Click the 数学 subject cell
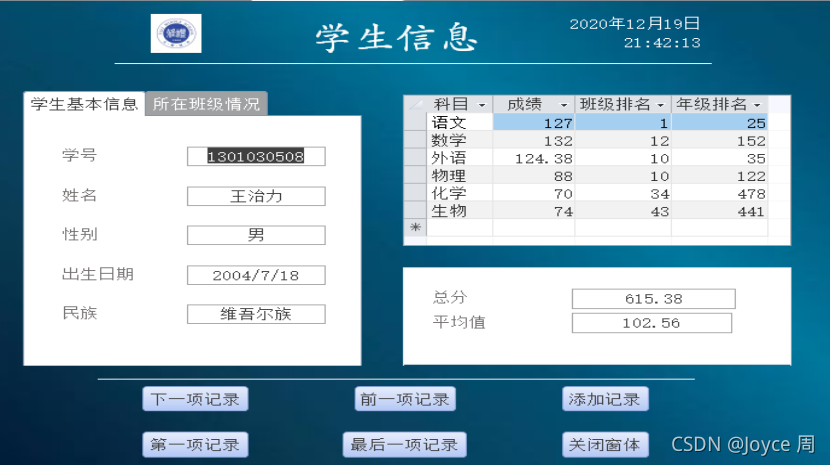 pyautogui.click(x=459, y=140)
